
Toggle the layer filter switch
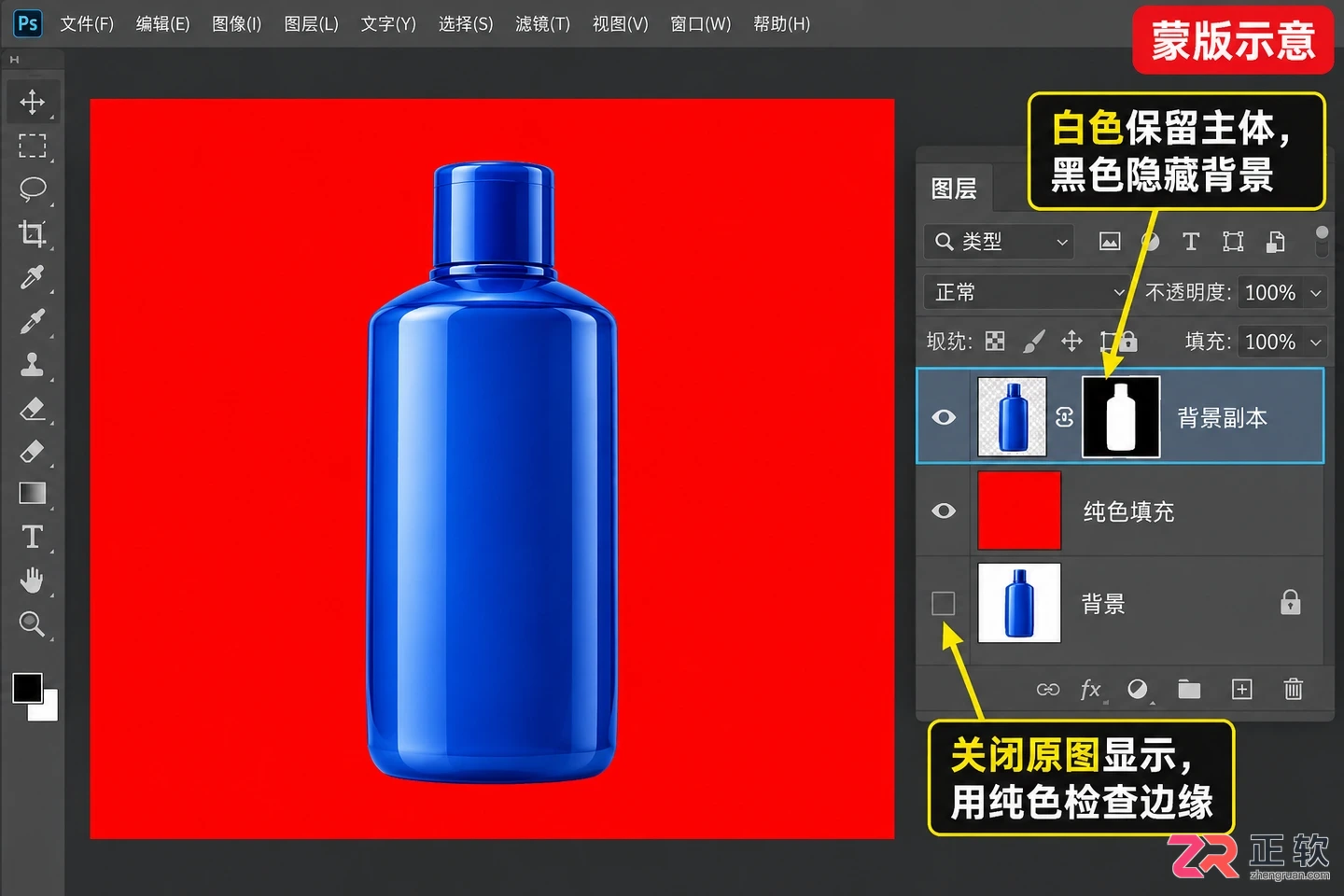[x=1322, y=241]
